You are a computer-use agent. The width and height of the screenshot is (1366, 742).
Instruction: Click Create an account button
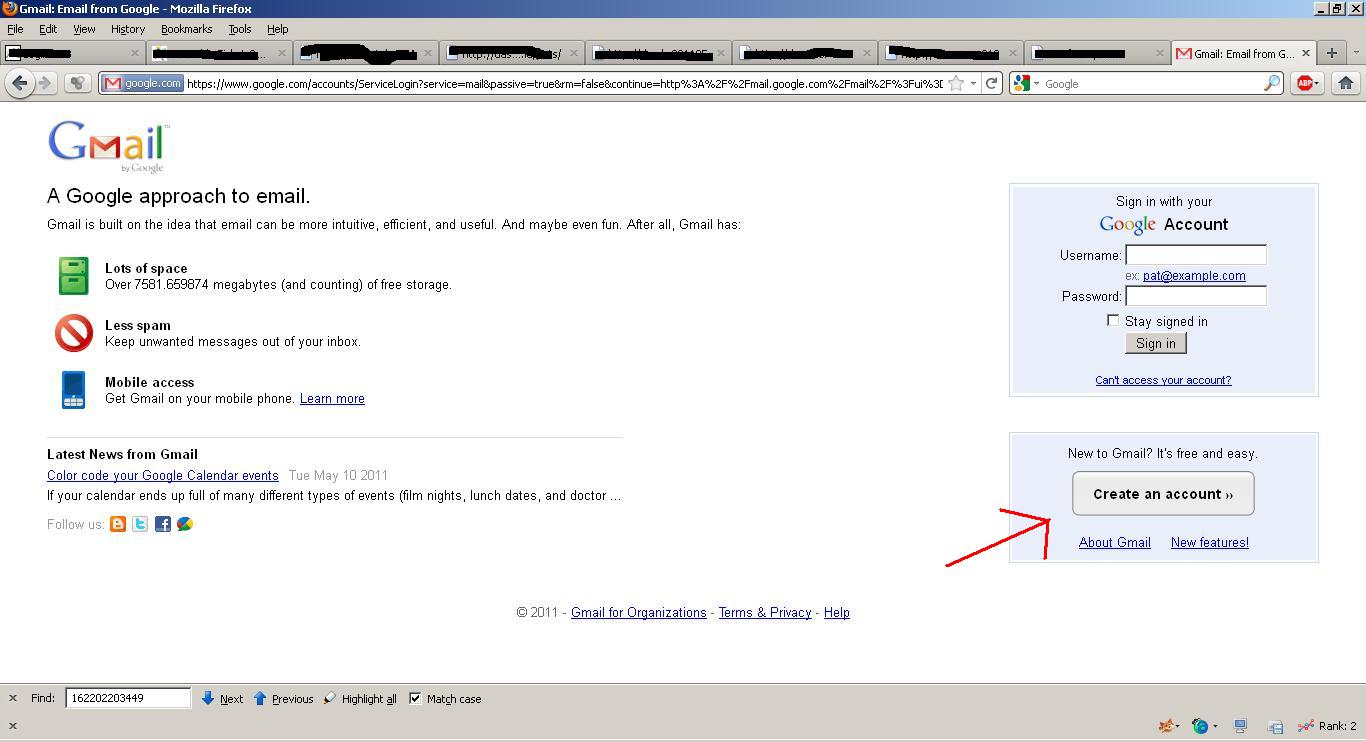point(1163,494)
